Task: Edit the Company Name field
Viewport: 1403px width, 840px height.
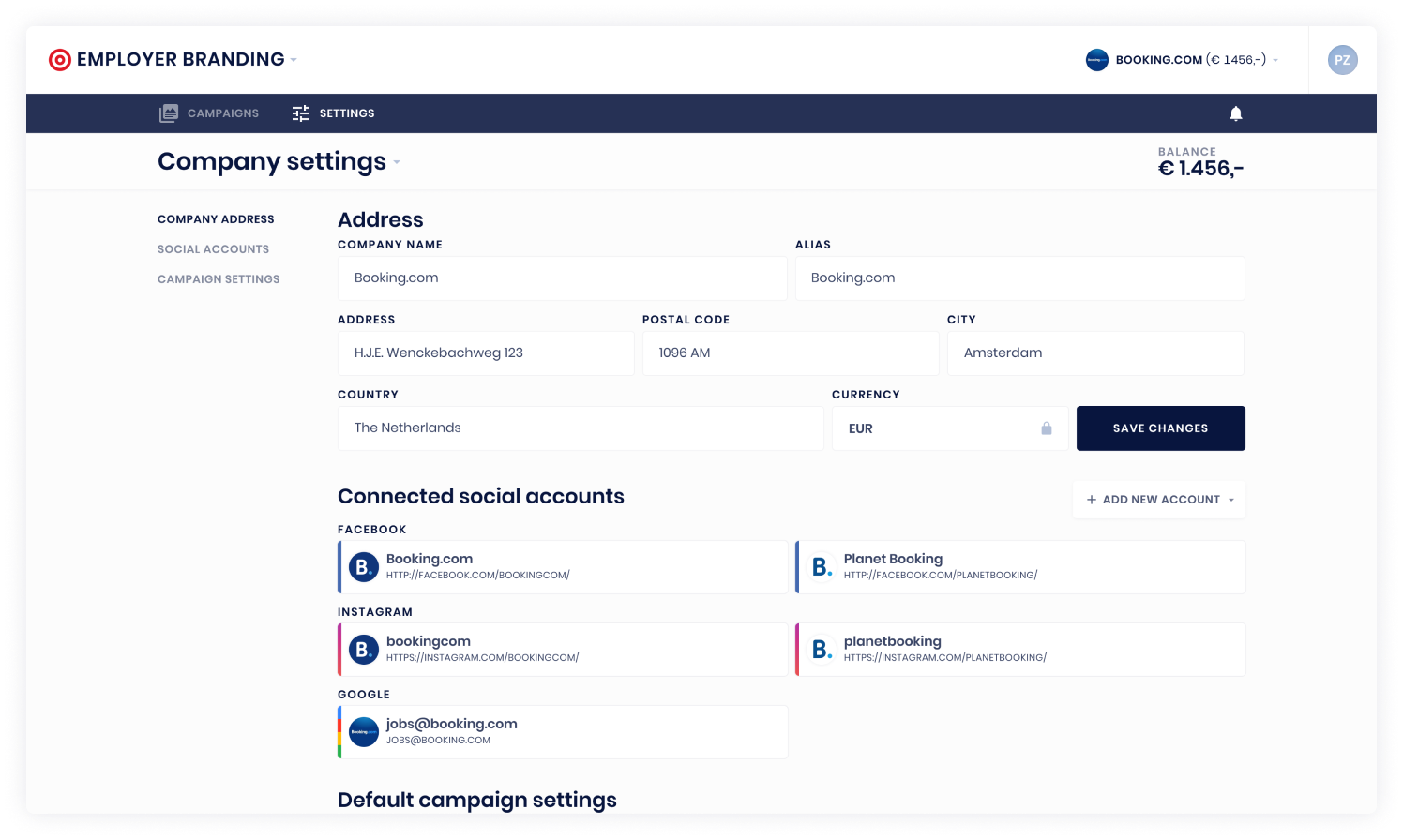Action: point(563,278)
